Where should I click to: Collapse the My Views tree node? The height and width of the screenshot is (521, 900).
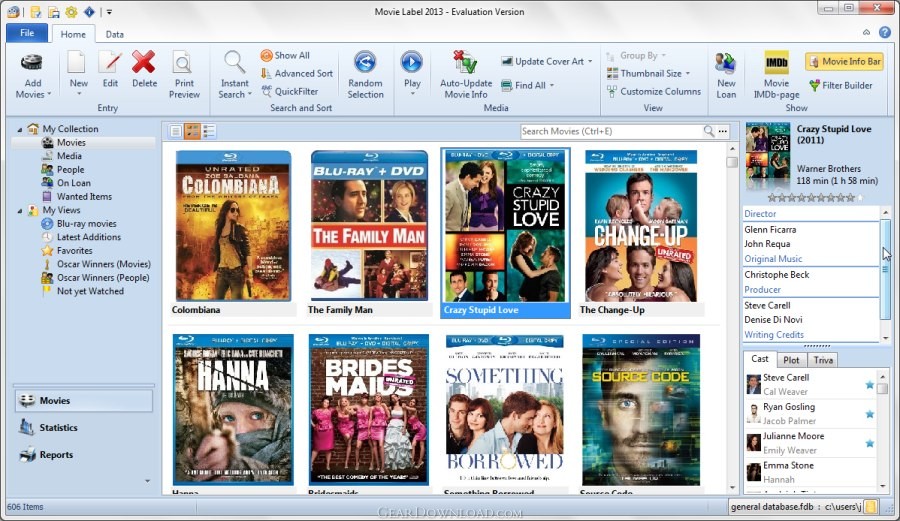tap(20, 211)
